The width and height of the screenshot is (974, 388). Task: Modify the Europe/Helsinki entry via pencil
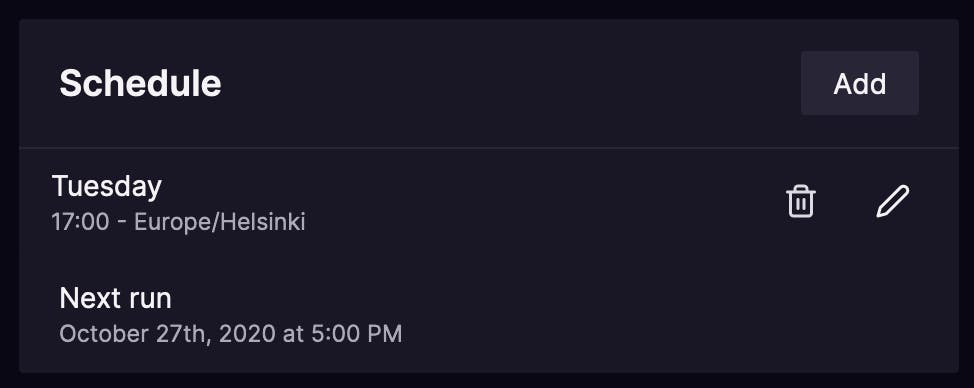[893, 202]
